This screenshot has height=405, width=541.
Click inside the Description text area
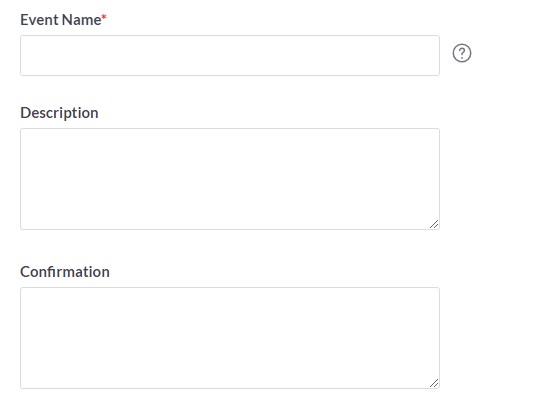(x=230, y=179)
